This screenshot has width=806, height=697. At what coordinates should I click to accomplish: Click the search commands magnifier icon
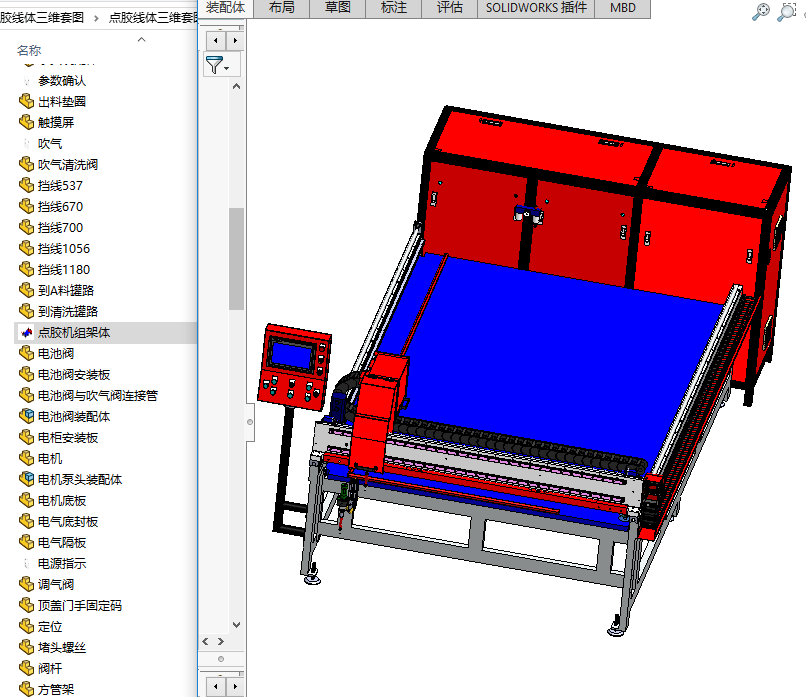click(x=761, y=11)
